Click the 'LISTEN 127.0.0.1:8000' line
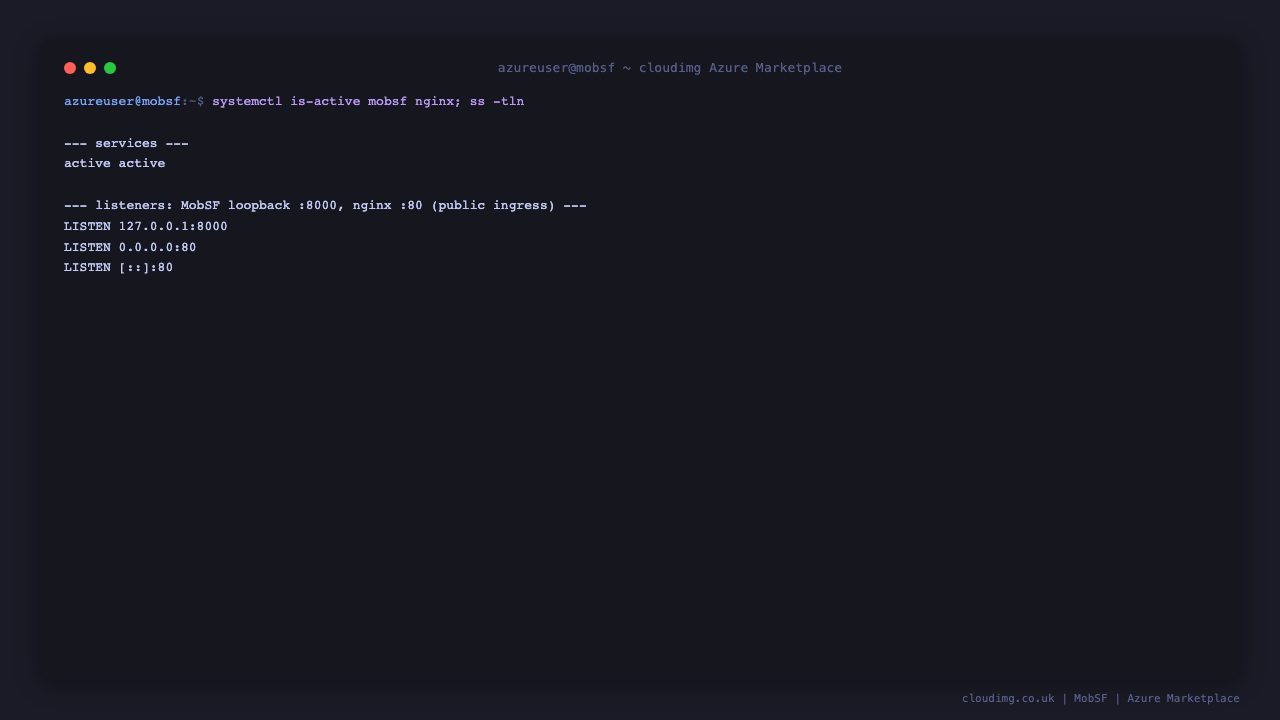1280x720 pixels. click(x=146, y=227)
